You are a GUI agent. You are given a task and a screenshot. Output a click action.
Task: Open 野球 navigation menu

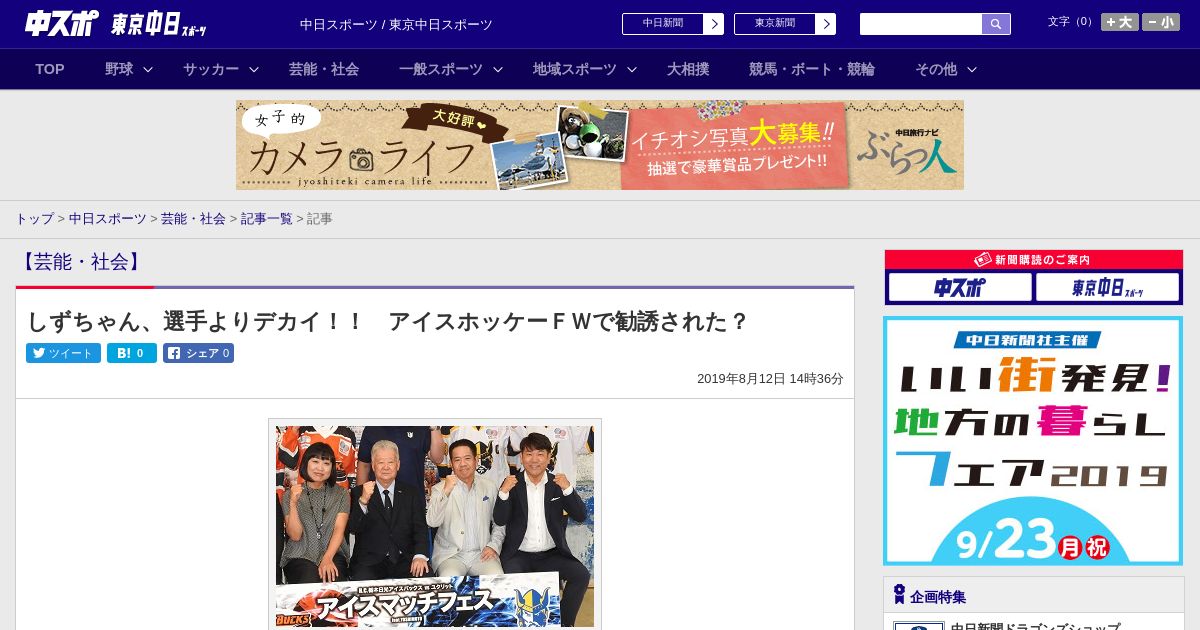pyautogui.click(x=119, y=69)
